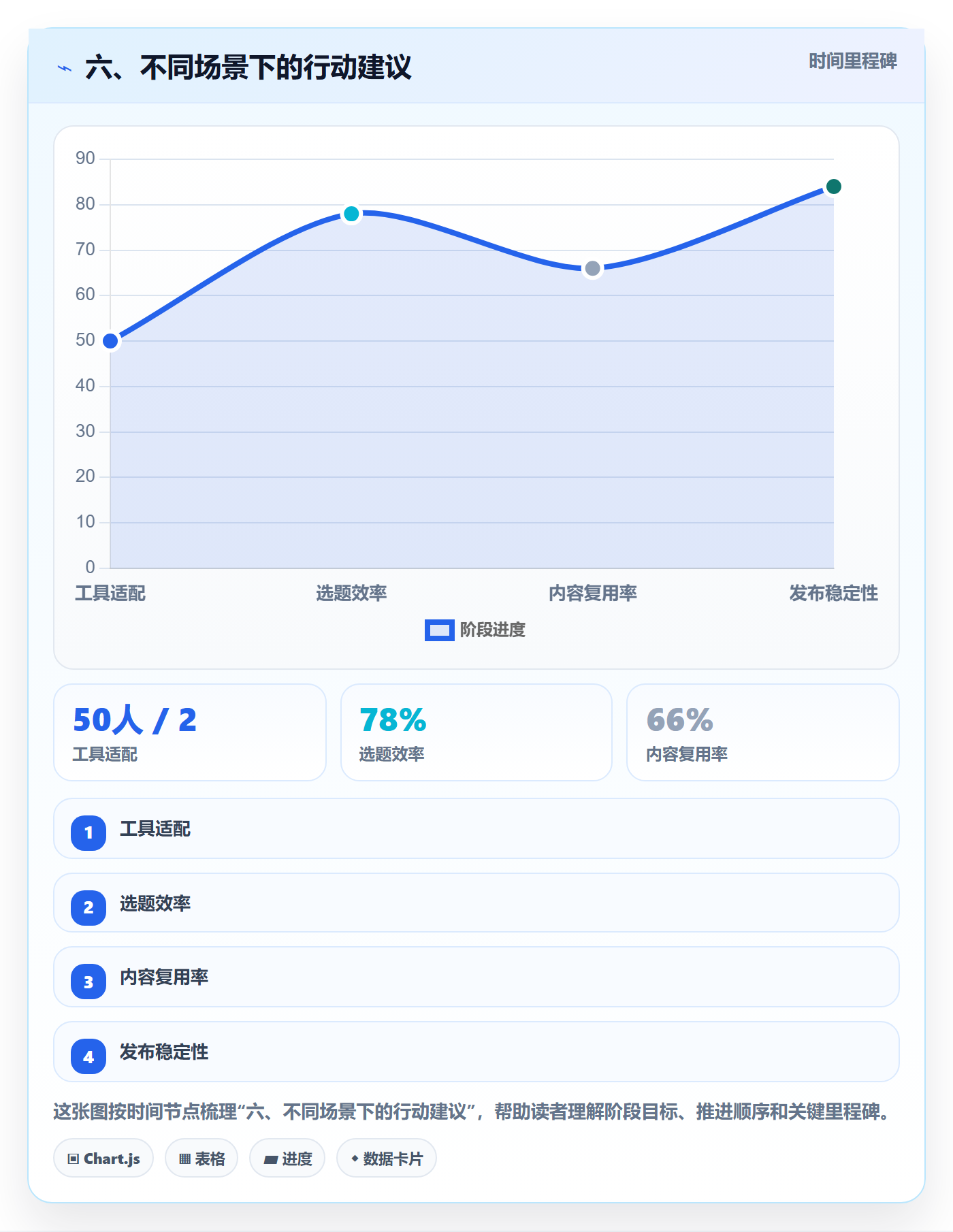The image size is (953, 1232).
Task: Click the number 4 badge
Action: click(x=88, y=1057)
